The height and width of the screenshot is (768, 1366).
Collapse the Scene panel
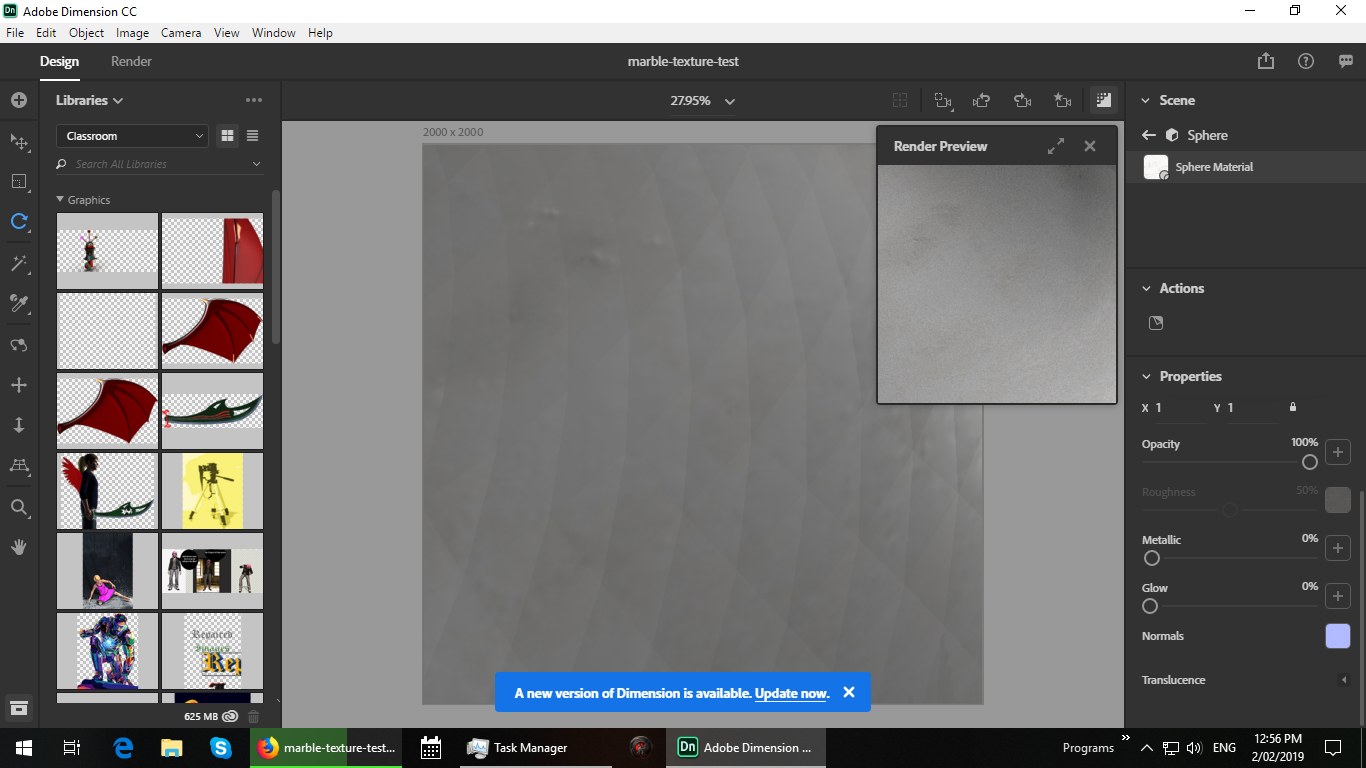tap(1146, 100)
